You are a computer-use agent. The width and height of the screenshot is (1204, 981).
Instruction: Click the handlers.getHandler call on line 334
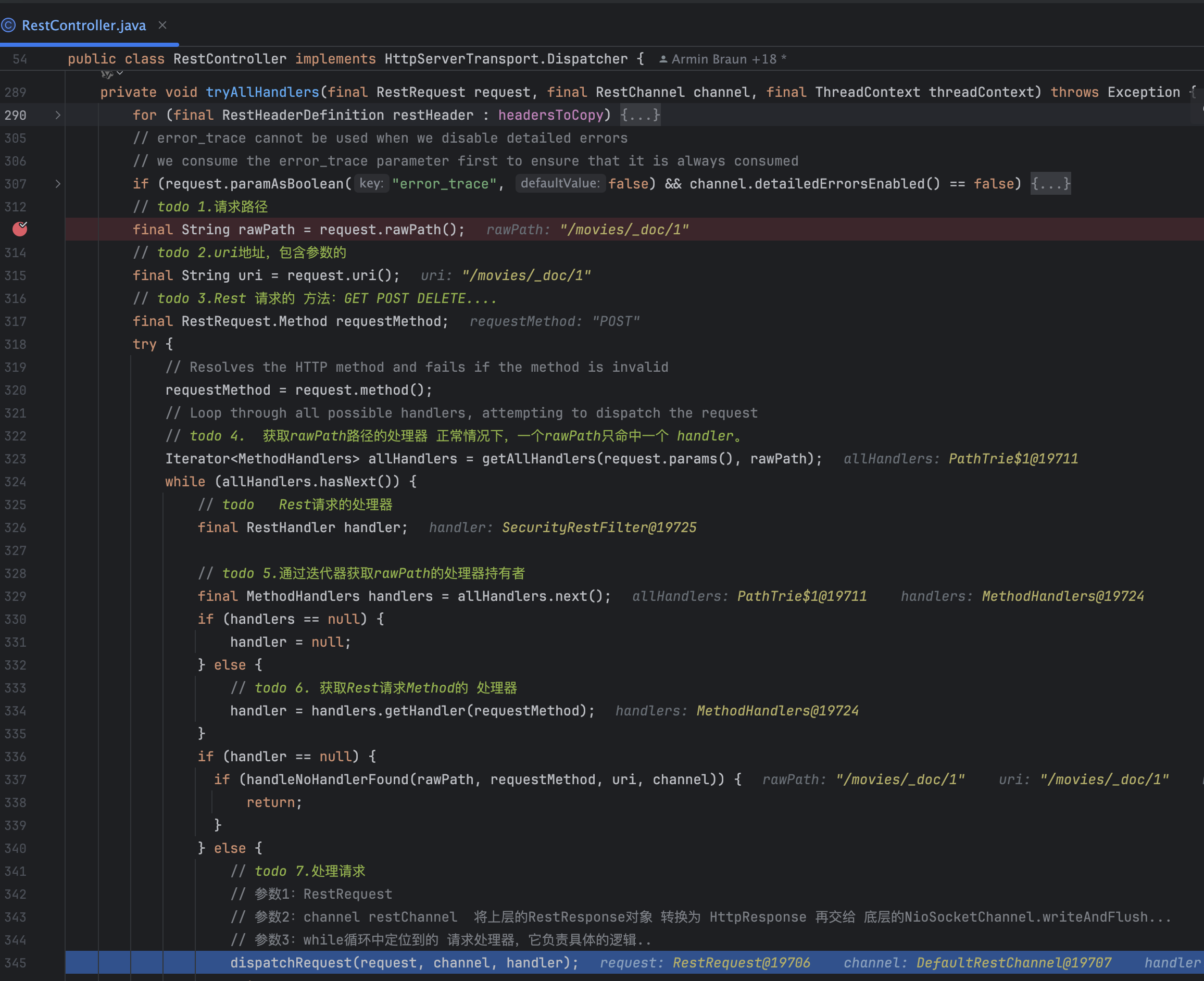(453, 710)
